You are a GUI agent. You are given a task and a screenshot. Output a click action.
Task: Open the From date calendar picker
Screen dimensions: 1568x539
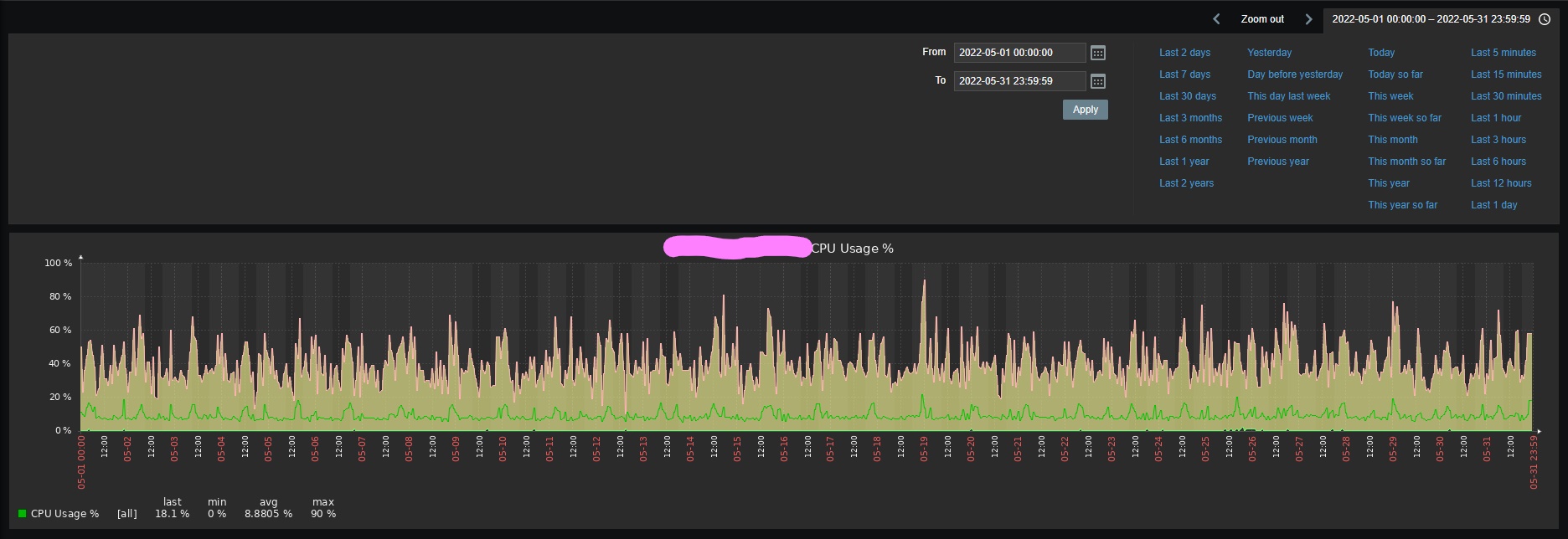click(x=1098, y=53)
